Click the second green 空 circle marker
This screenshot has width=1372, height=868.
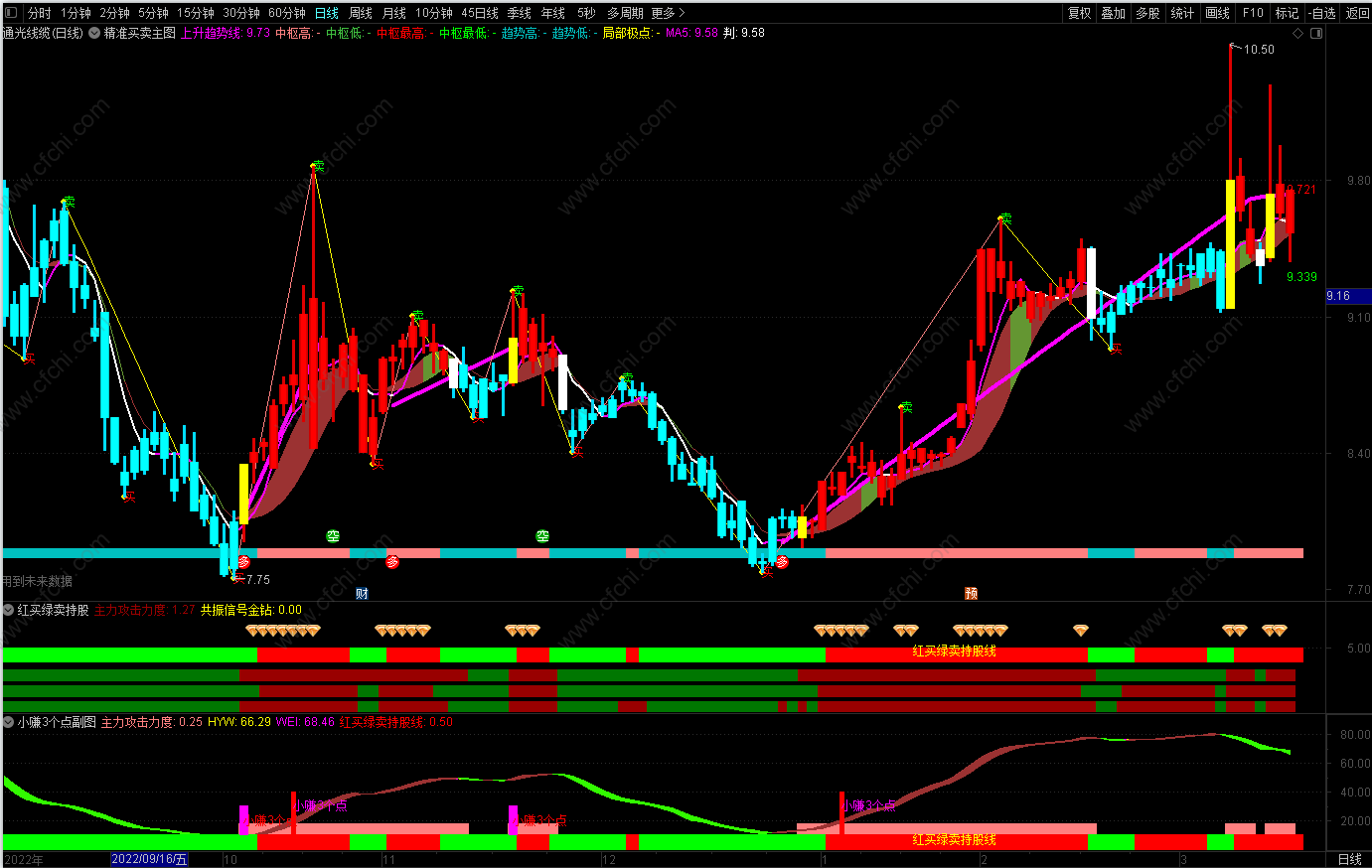point(542,536)
